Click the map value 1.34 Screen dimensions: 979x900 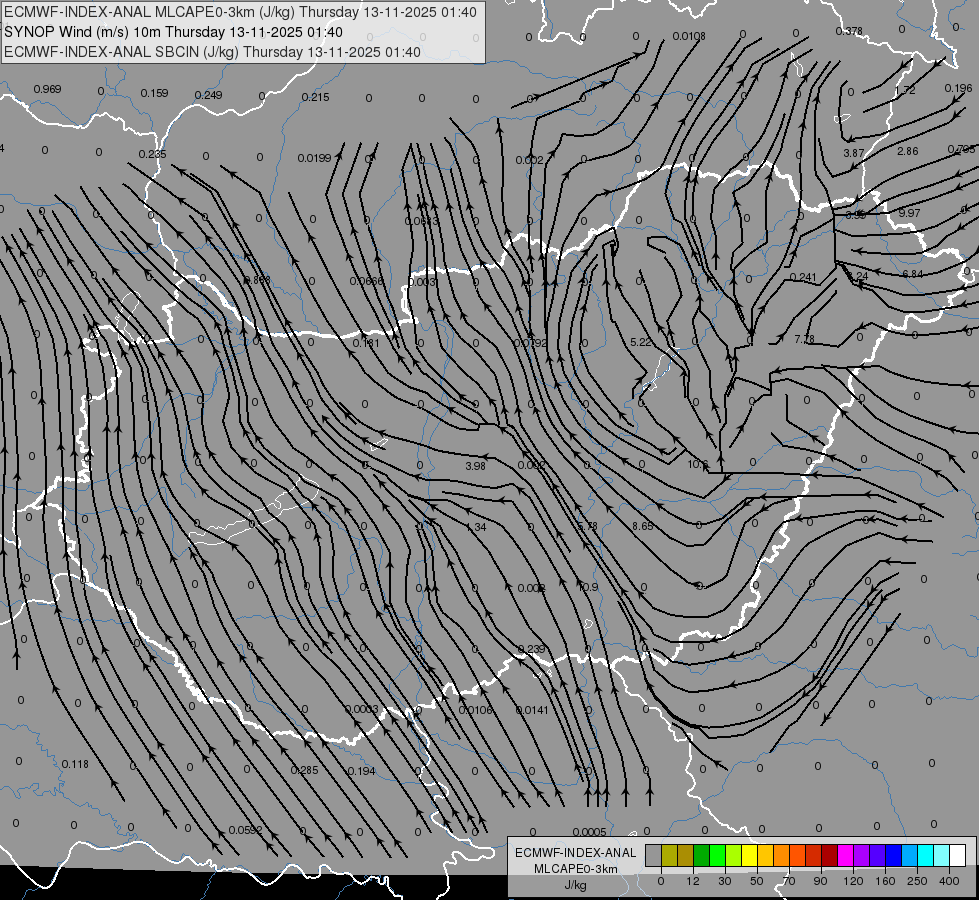(x=476, y=527)
